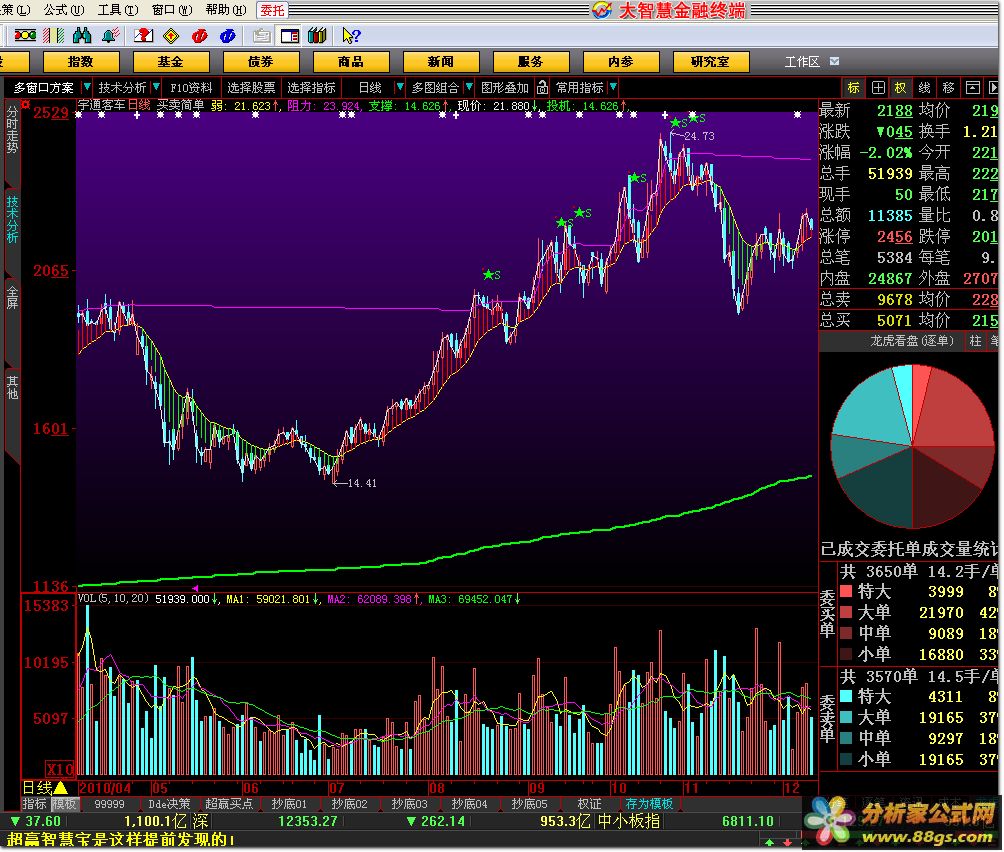Switch to 分时走势 side tab
Screen dimensions: 1004x852
pos(12,129)
